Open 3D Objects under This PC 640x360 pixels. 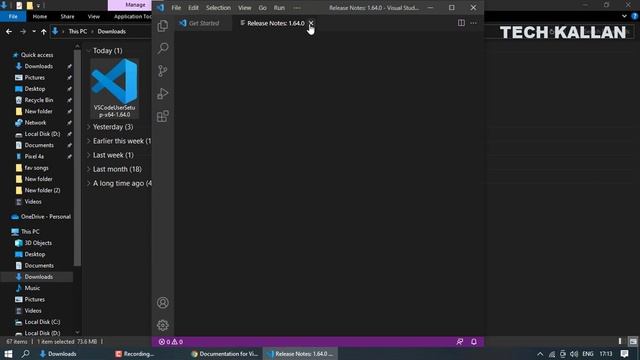(x=38, y=243)
